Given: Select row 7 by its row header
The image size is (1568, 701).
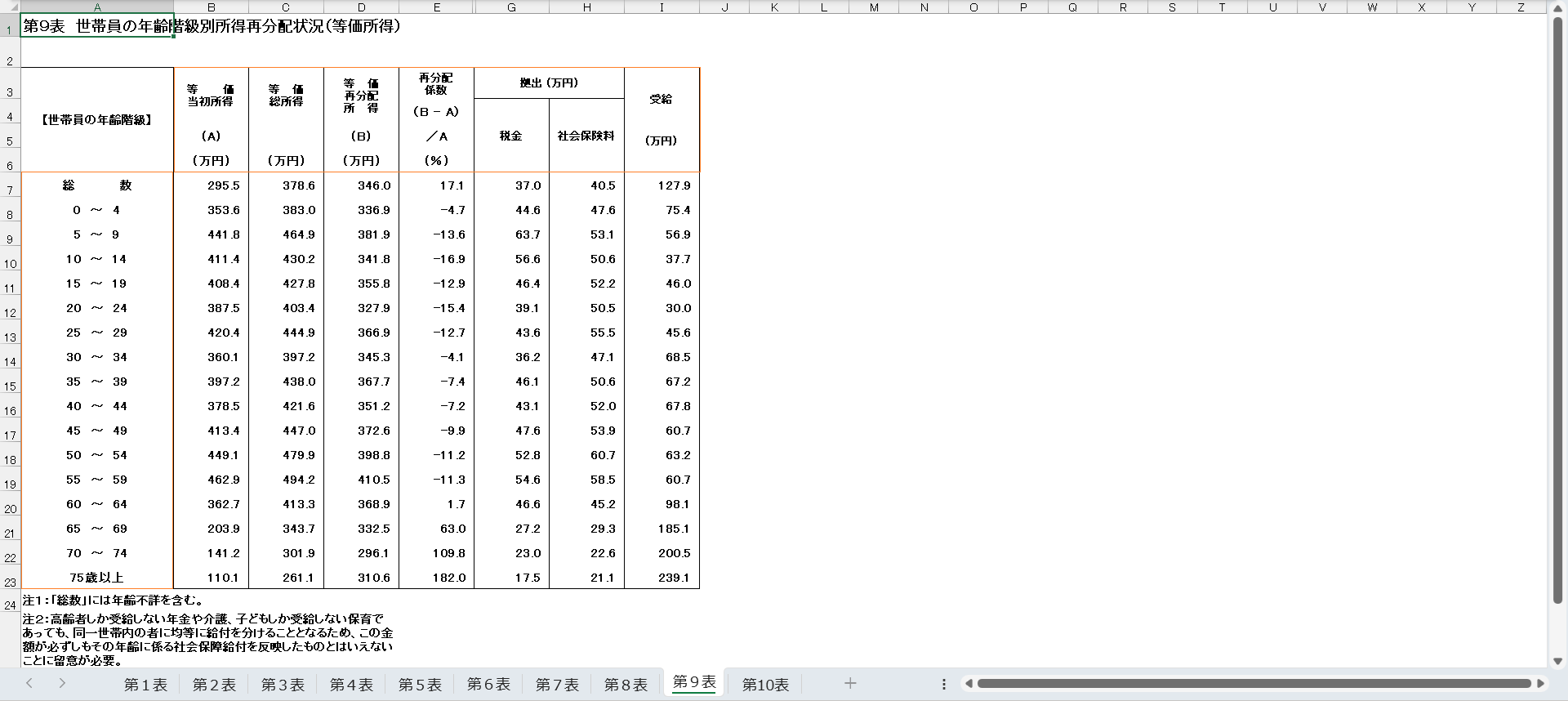Looking at the screenshot, I should [10, 190].
